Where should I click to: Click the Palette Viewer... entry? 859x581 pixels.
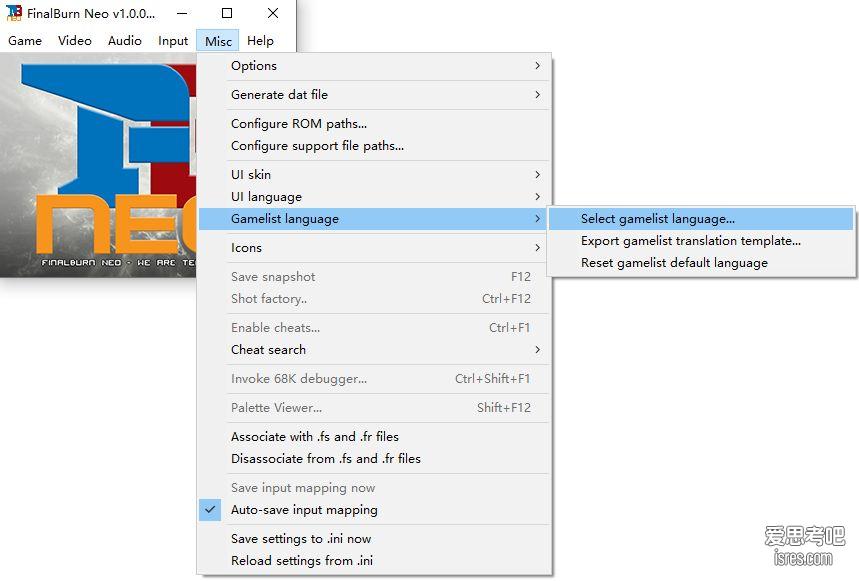[x=375, y=407]
